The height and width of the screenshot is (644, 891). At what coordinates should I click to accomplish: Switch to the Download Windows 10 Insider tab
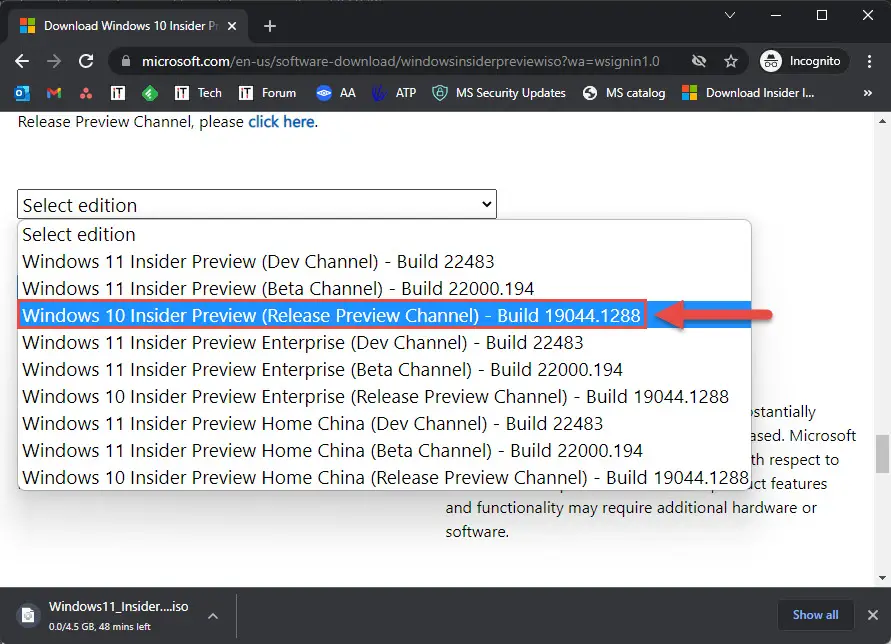[x=128, y=26]
